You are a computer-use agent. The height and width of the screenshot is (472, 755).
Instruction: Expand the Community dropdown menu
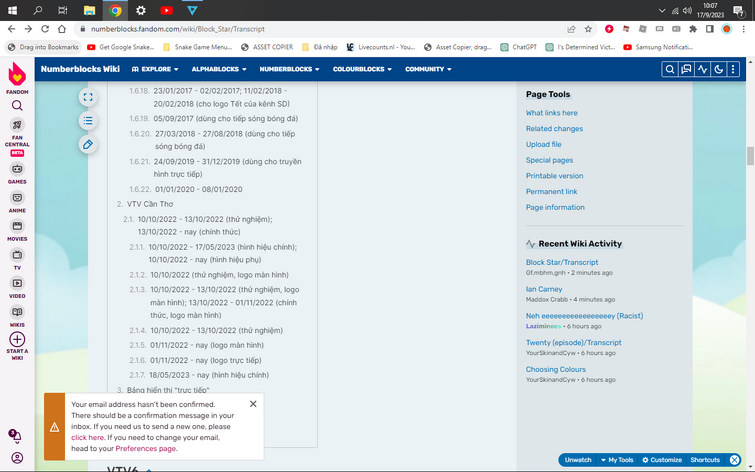(x=428, y=69)
